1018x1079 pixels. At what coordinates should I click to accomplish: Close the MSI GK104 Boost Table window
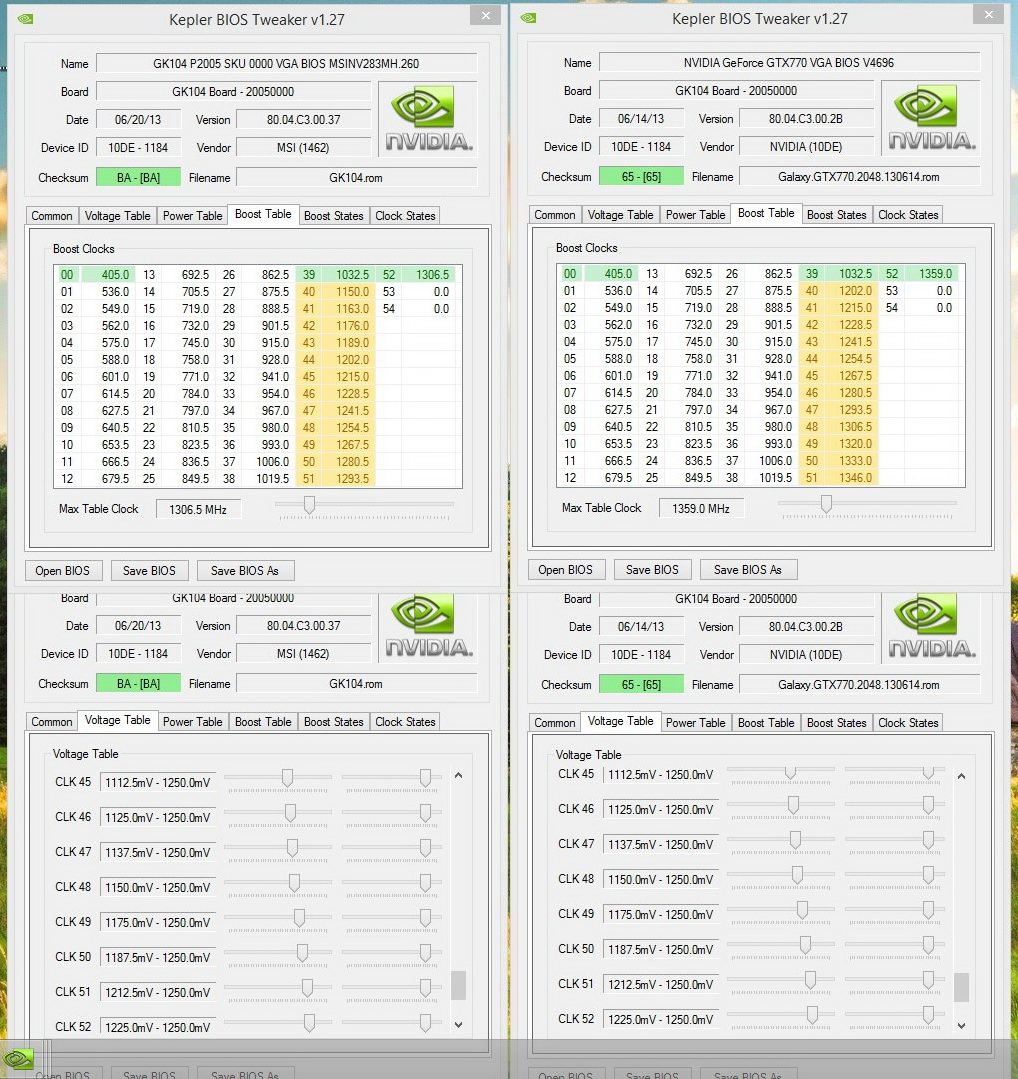(x=485, y=15)
